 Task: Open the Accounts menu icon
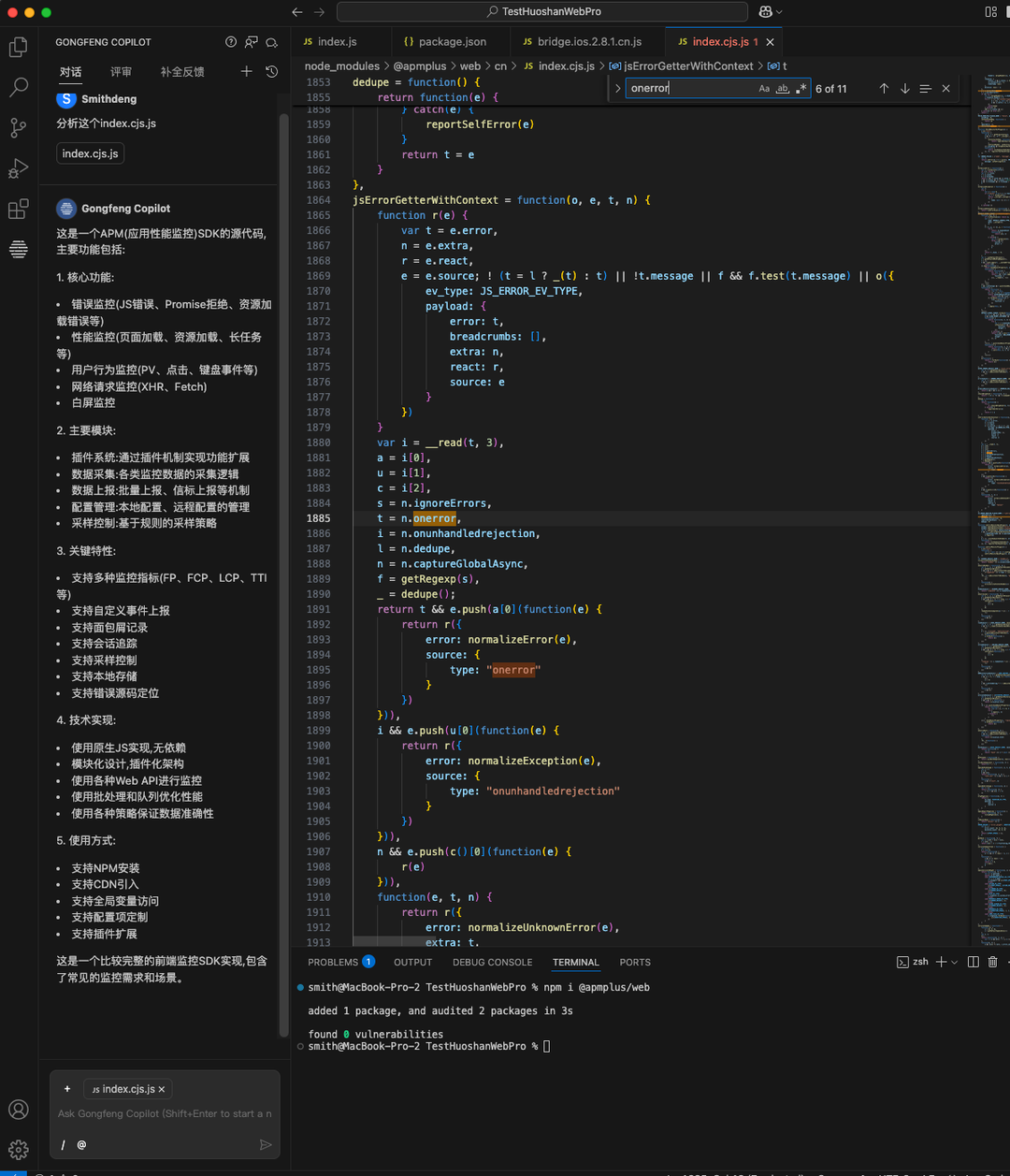point(19,1110)
